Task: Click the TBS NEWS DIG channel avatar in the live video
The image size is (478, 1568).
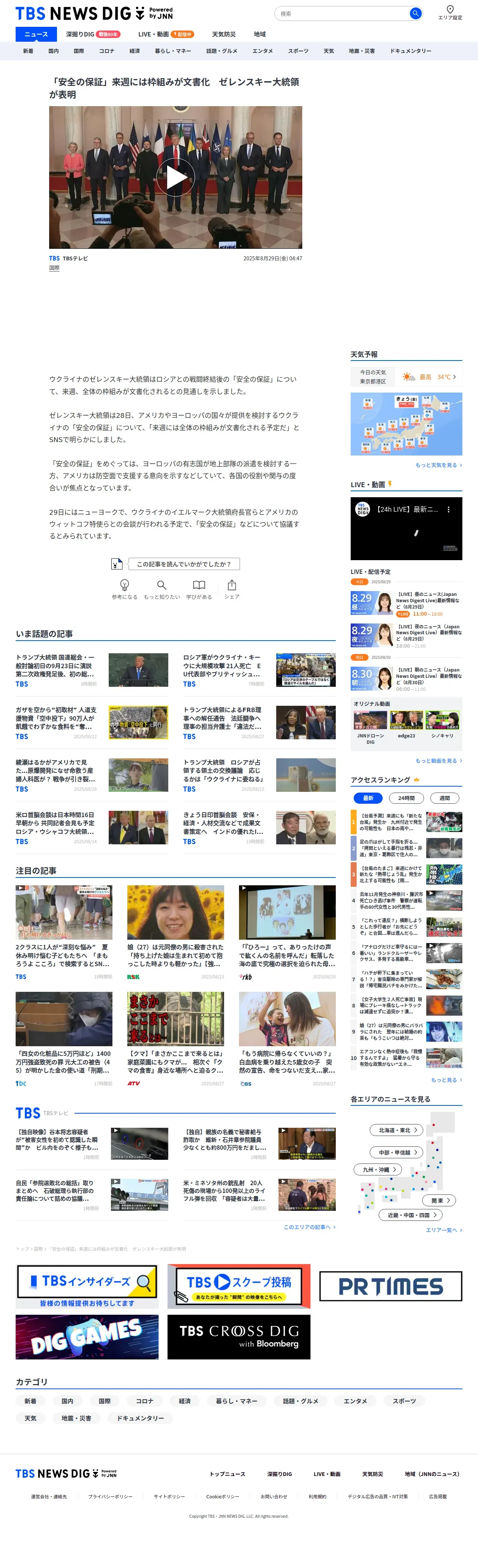Action: (363, 510)
